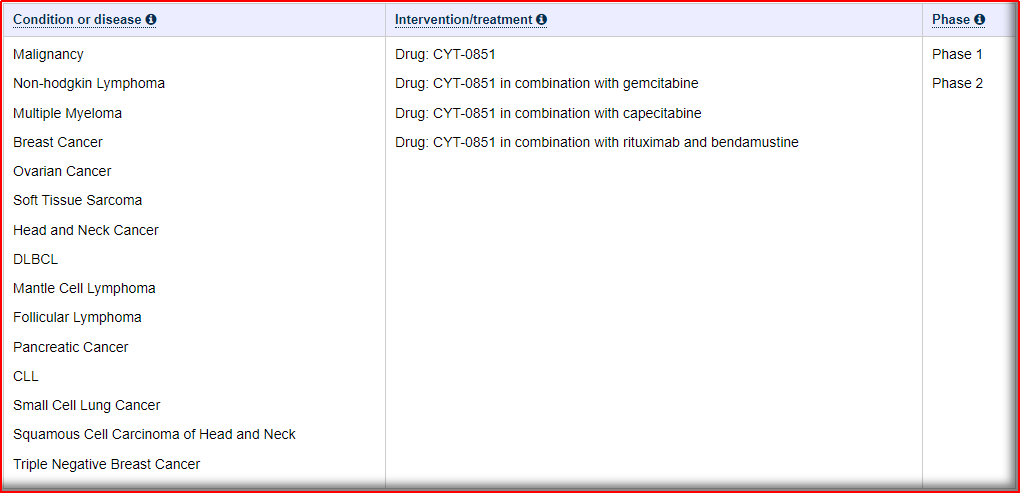Image resolution: width=1021 pixels, height=494 pixels.
Task: Click info icon beside Intervention/treatment
Action: [x=542, y=19]
